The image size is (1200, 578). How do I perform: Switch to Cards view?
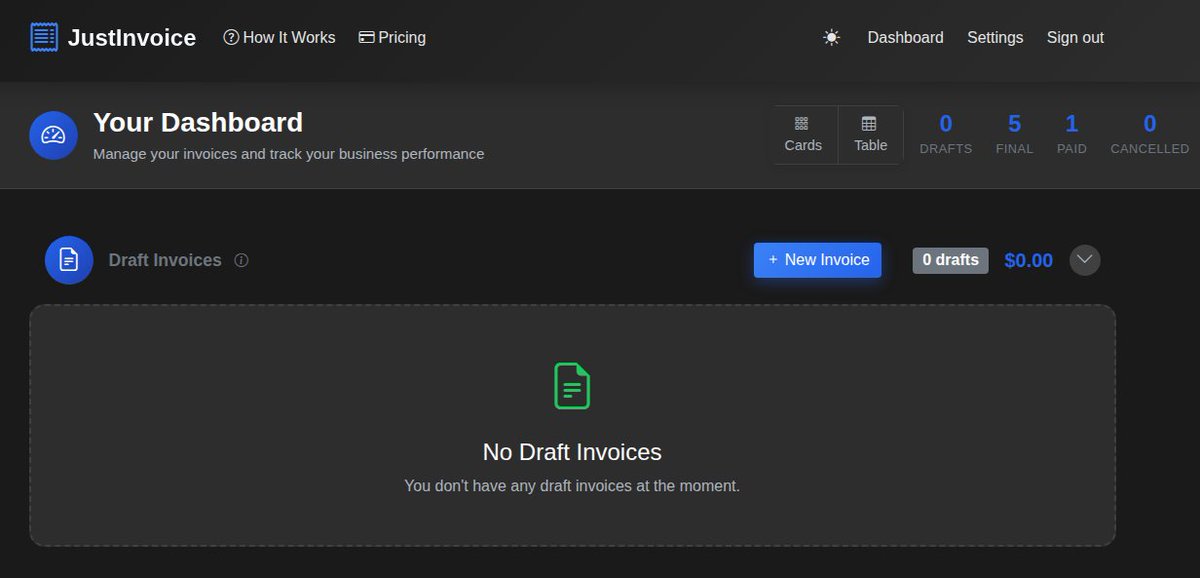pyautogui.click(x=803, y=135)
